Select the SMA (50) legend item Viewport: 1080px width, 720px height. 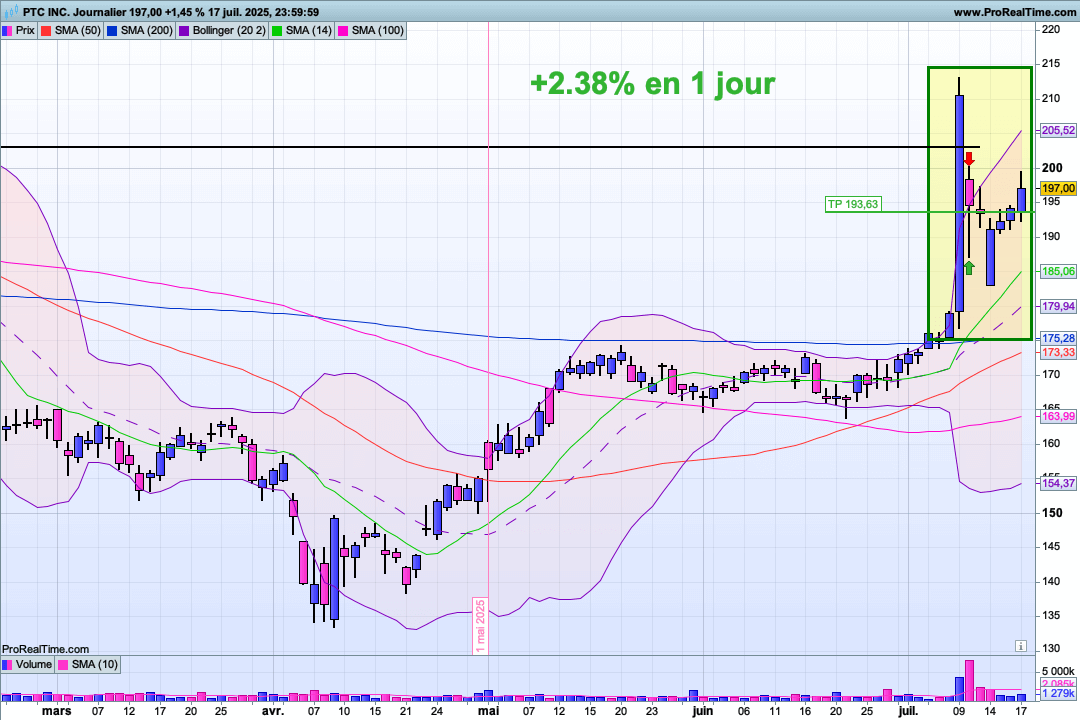(x=71, y=30)
